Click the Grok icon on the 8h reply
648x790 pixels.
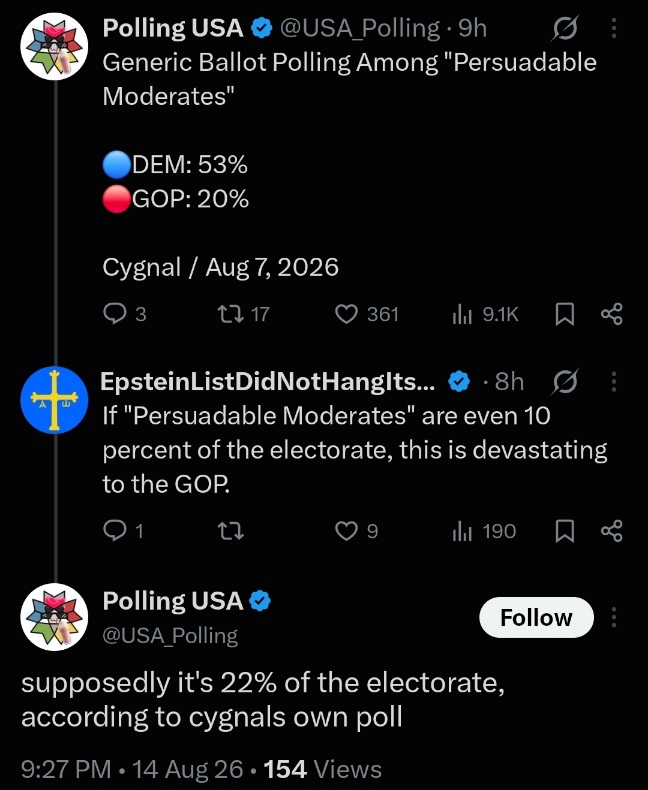pyautogui.click(x=564, y=382)
